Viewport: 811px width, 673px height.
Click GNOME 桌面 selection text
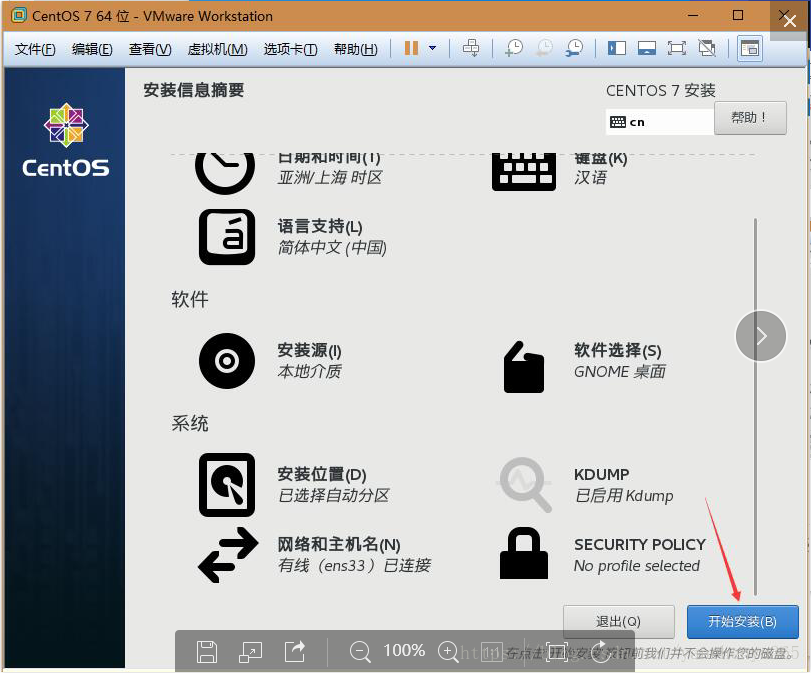[620, 371]
